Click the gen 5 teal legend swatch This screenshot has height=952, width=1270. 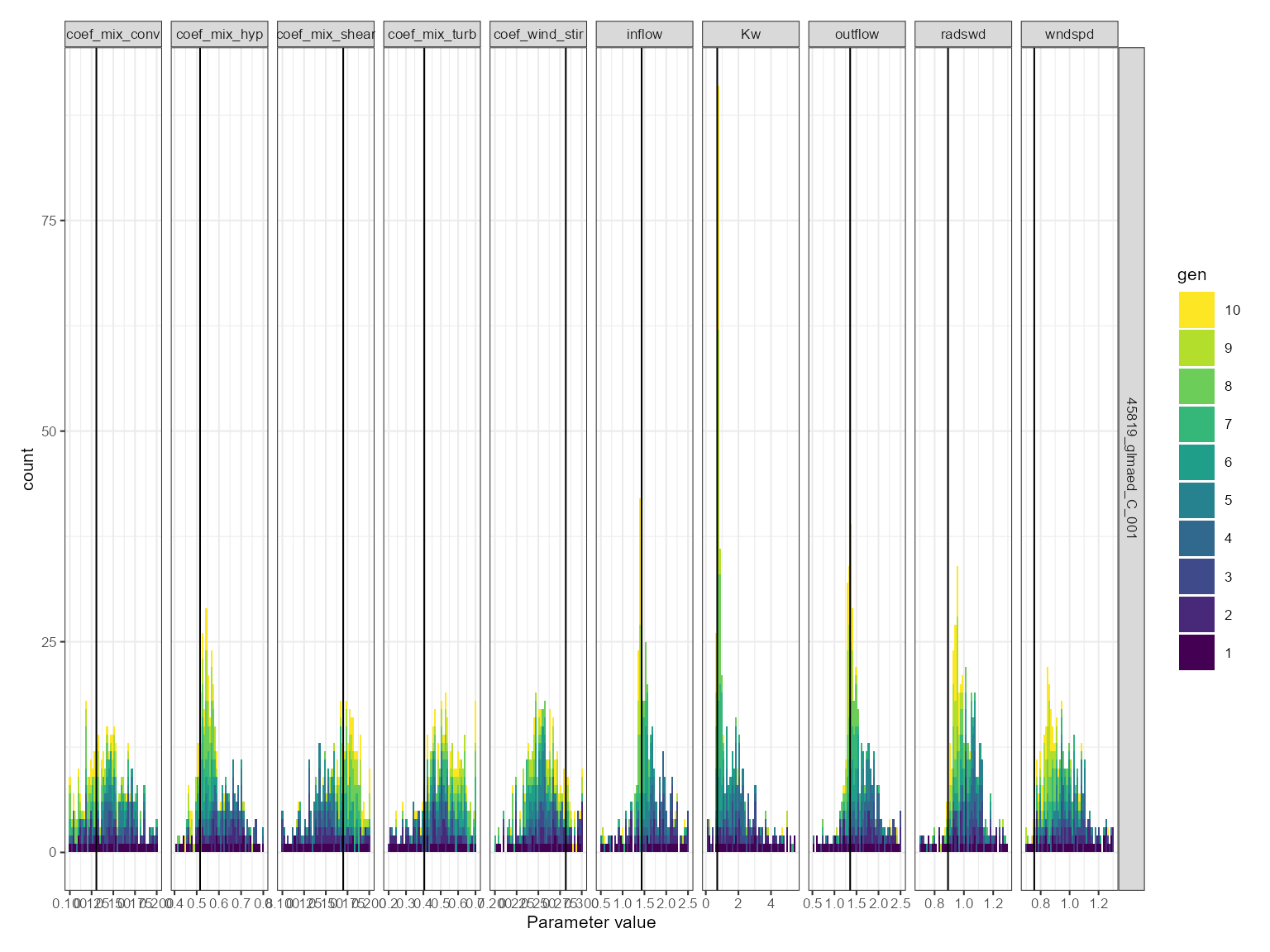[x=1196, y=500]
